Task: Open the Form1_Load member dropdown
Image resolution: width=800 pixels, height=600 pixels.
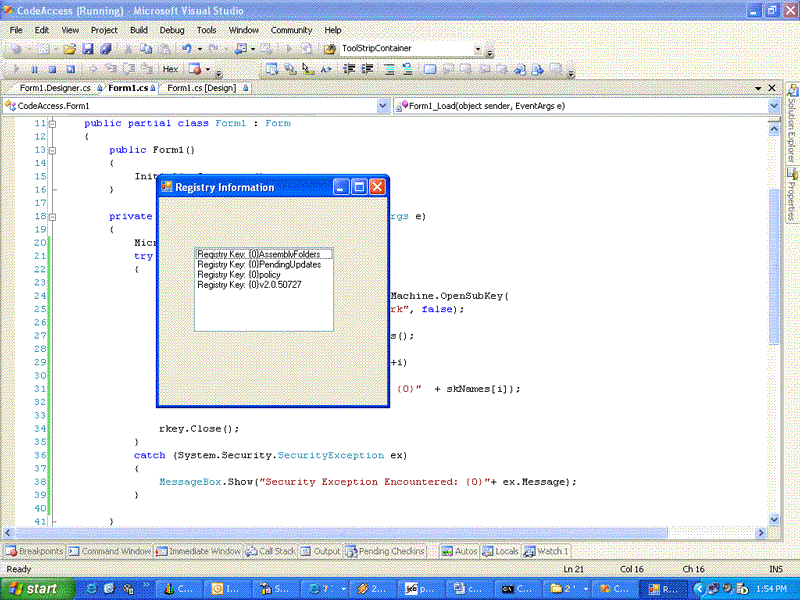Action: coord(773,105)
